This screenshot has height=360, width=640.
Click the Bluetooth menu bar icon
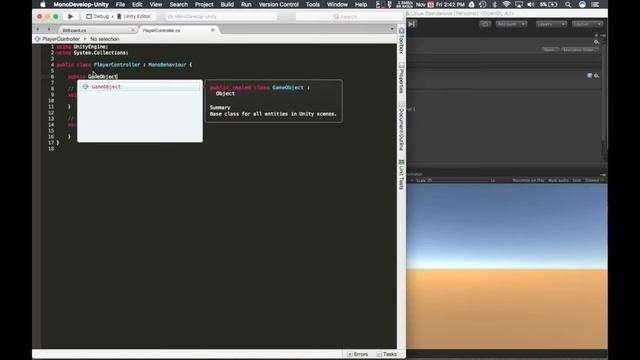(495, 4)
